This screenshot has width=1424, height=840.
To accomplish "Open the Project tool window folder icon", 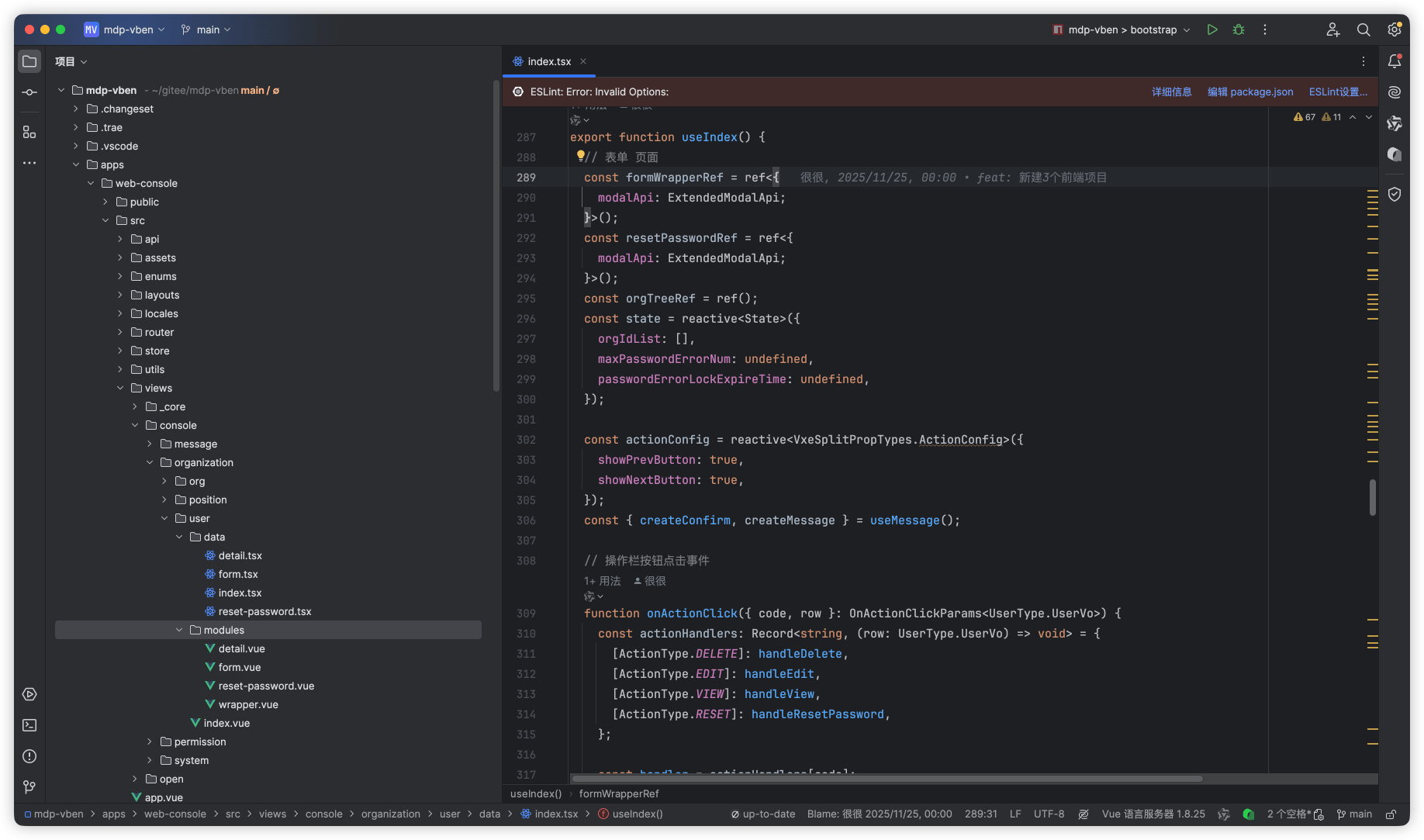I will [x=29, y=61].
